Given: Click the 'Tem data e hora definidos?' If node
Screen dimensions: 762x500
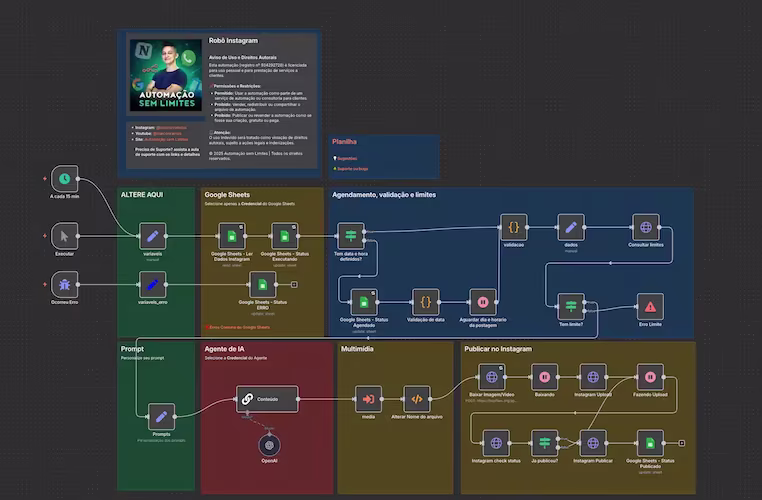Looking at the screenshot, I should click(351, 237).
